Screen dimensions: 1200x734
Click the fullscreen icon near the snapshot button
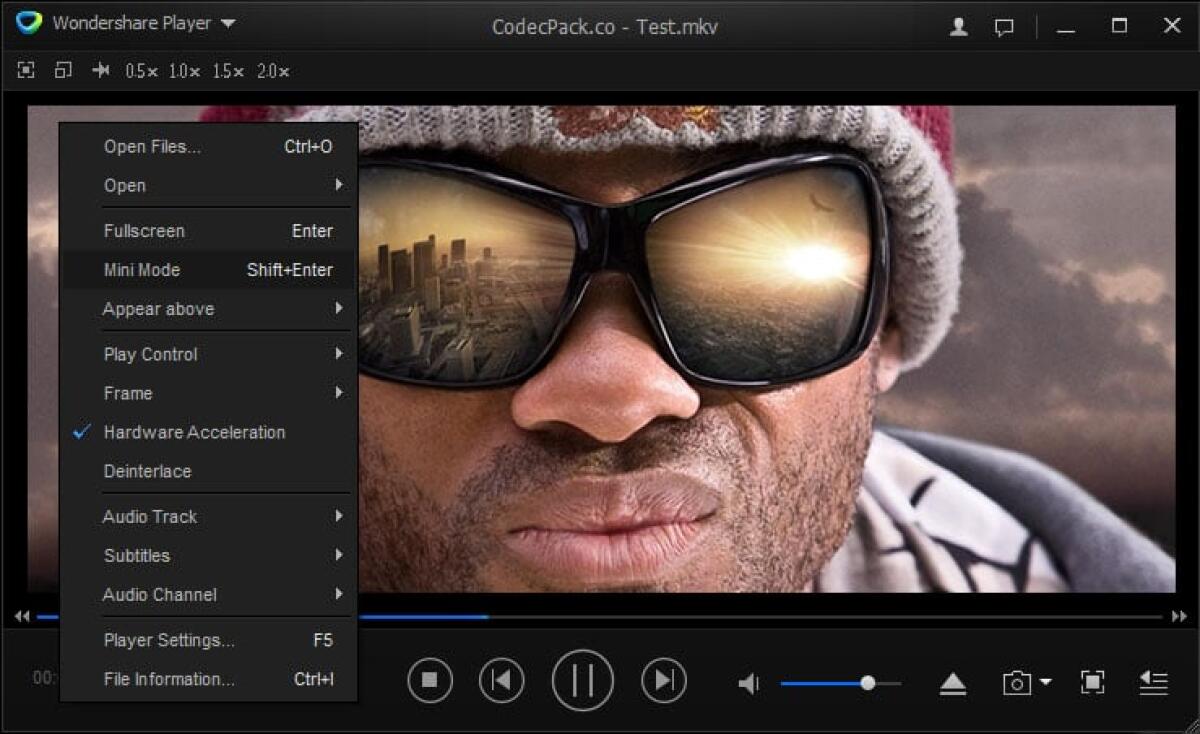point(1090,681)
